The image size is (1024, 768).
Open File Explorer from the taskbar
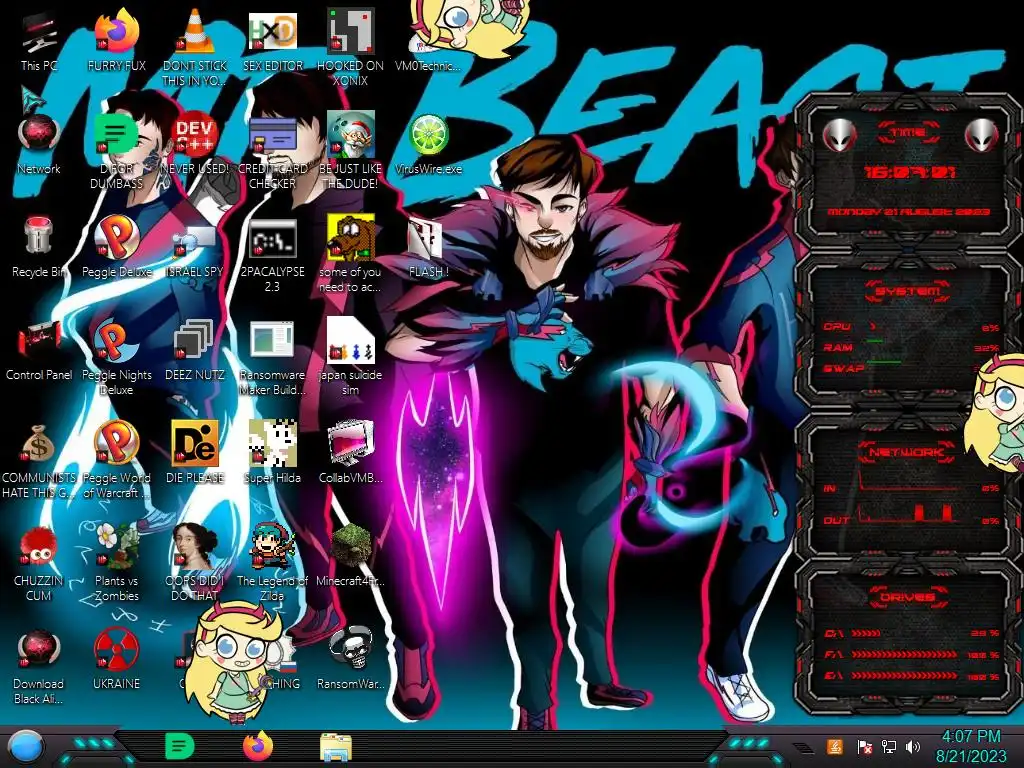coord(336,747)
